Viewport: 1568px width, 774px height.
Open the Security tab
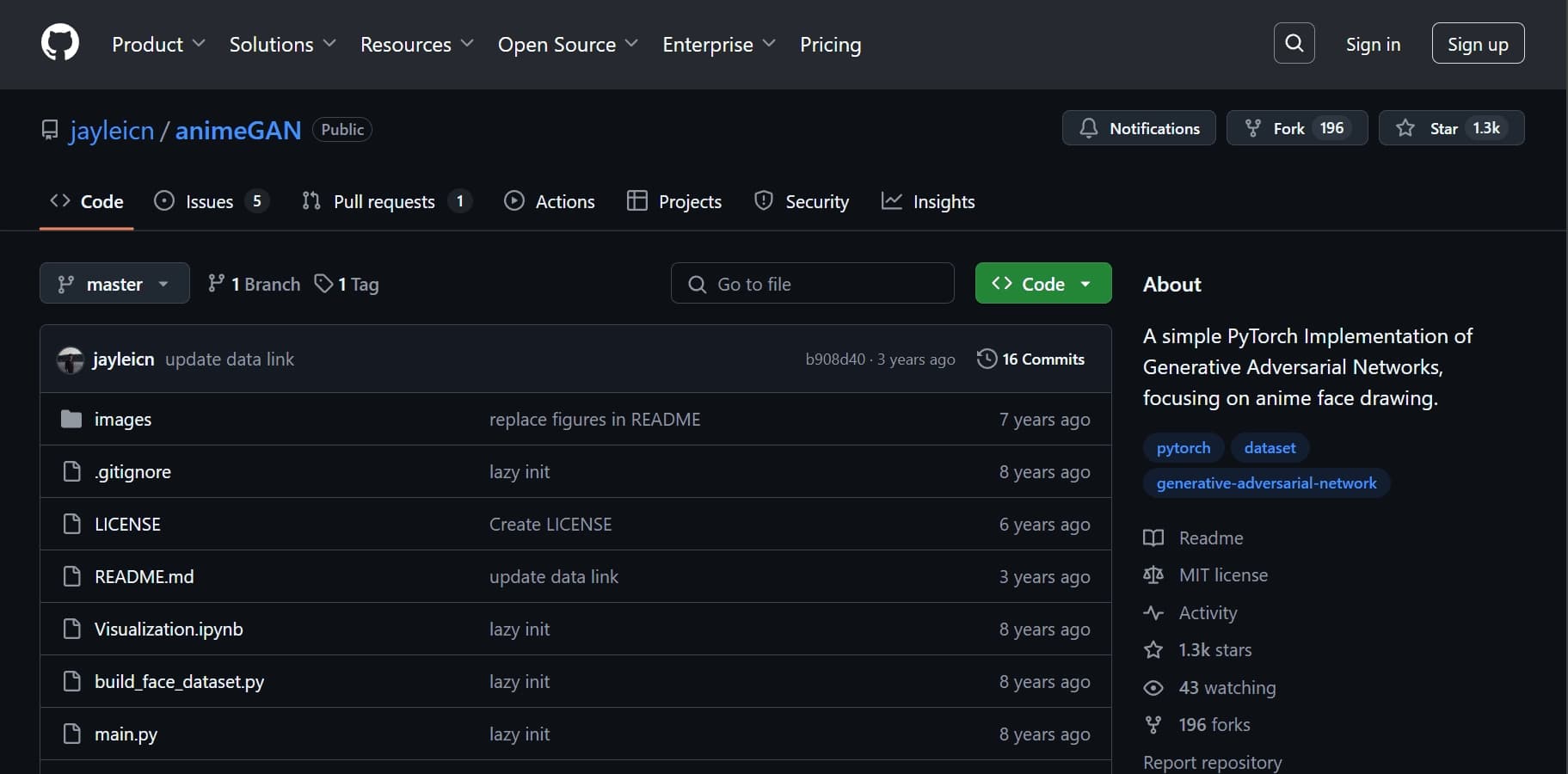pos(802,201)
